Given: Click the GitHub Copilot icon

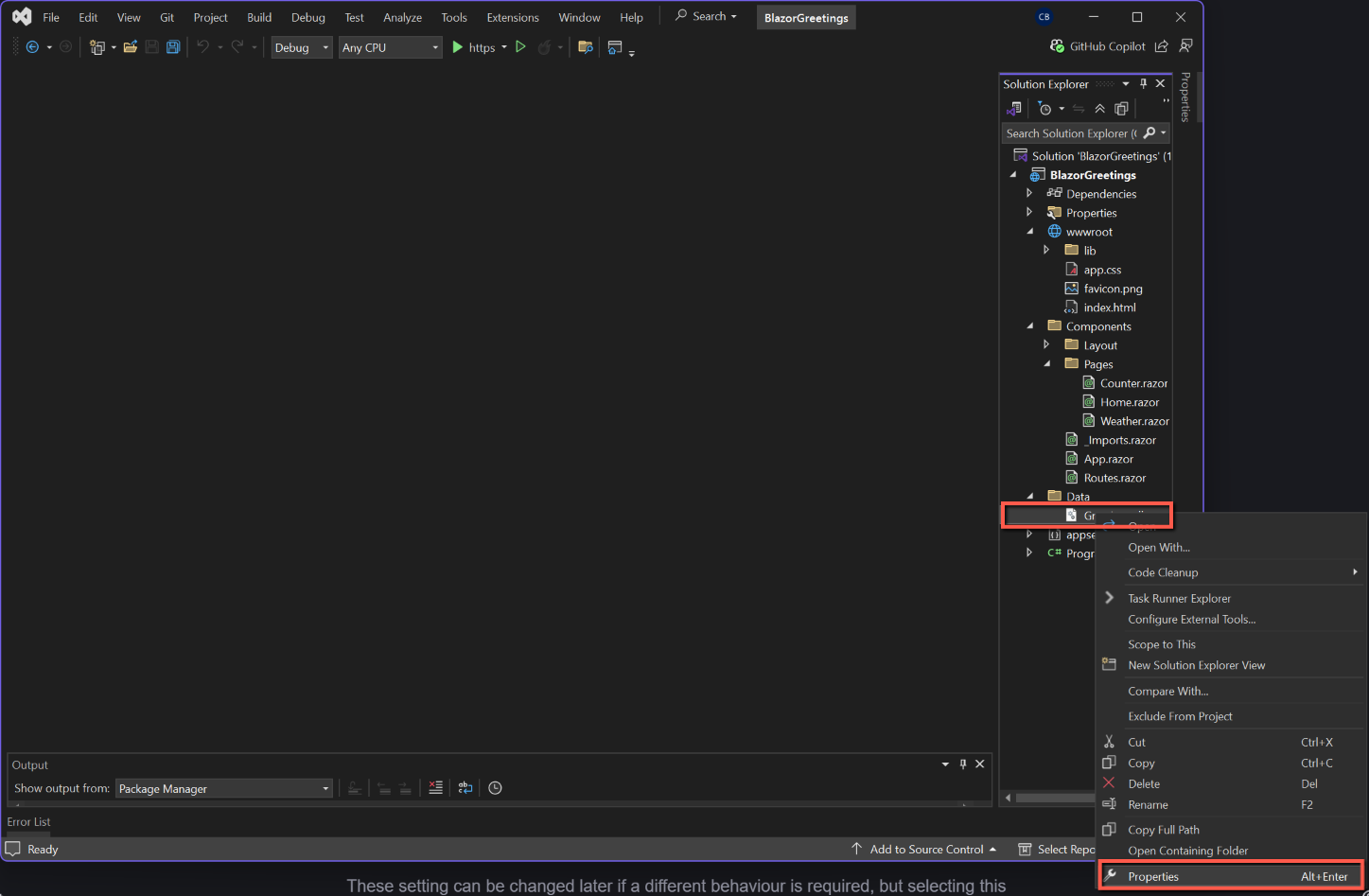Looking at the screenshot, I should pyautogui.click(x=1057, y=46).
